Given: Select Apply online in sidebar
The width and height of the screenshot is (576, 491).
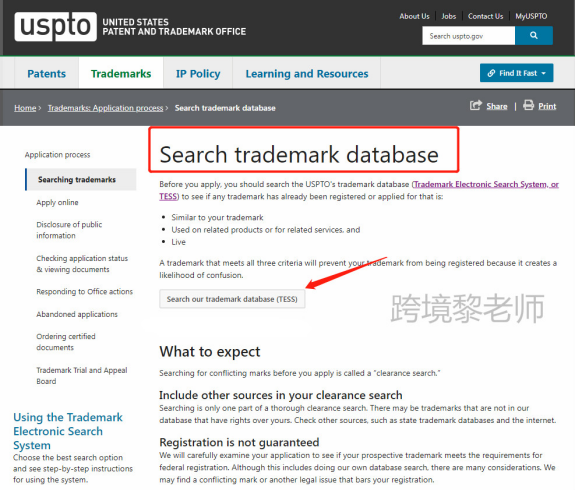Looking at the screenshot, I should tap(57, 202).
